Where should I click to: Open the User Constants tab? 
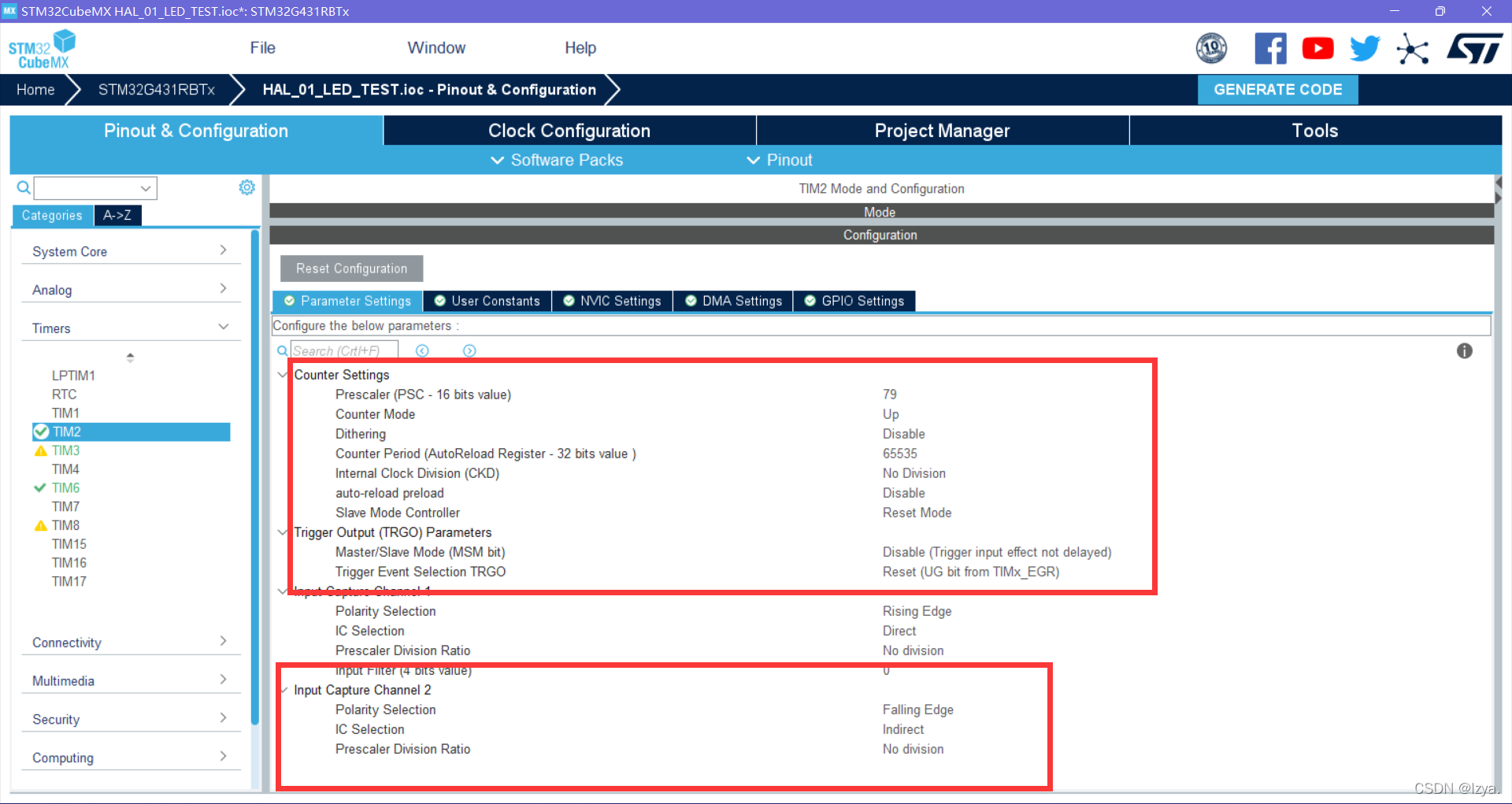pos(487,301)
